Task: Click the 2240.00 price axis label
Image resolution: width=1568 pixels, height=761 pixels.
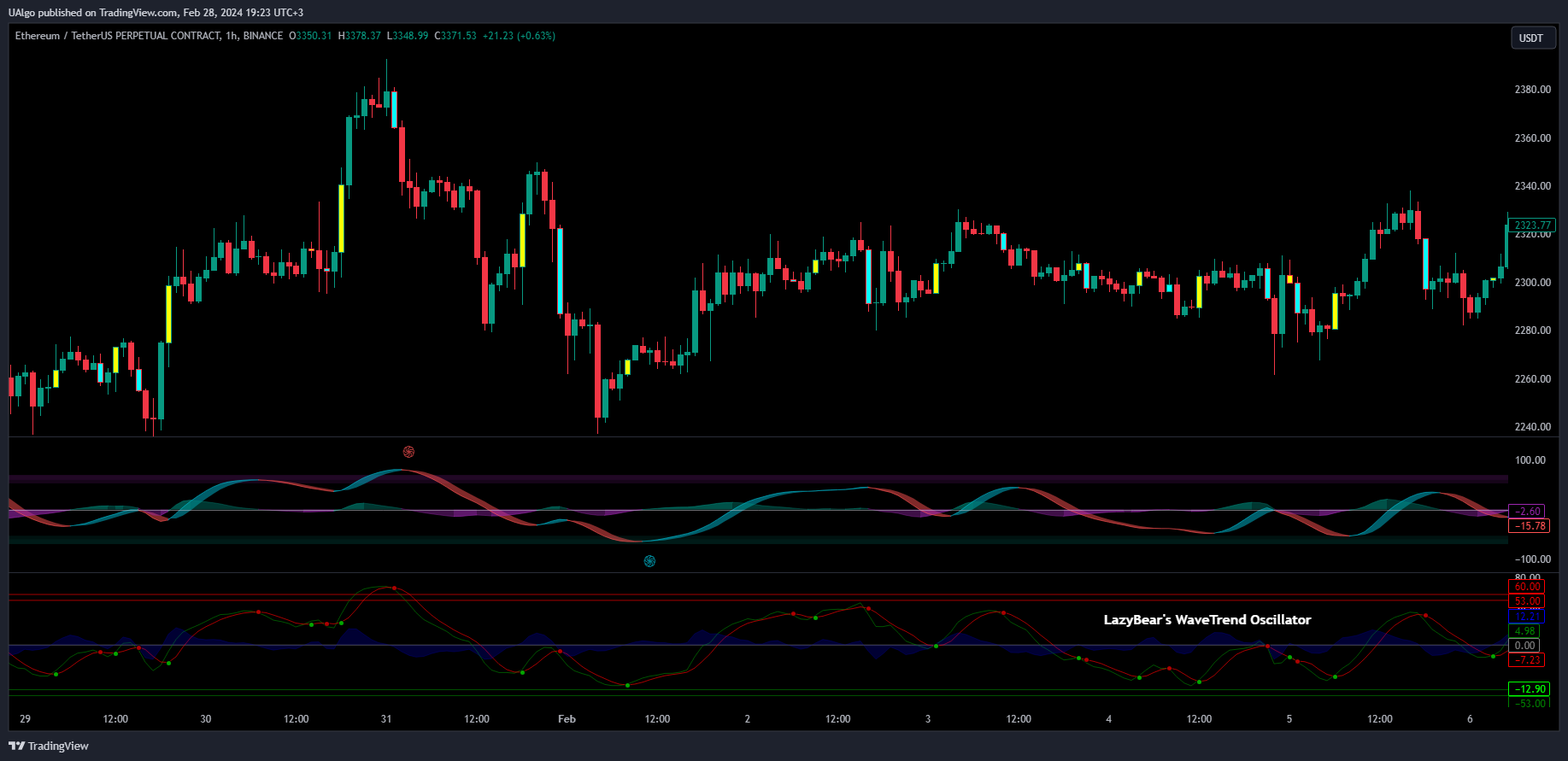Action: click(1532, 427)
